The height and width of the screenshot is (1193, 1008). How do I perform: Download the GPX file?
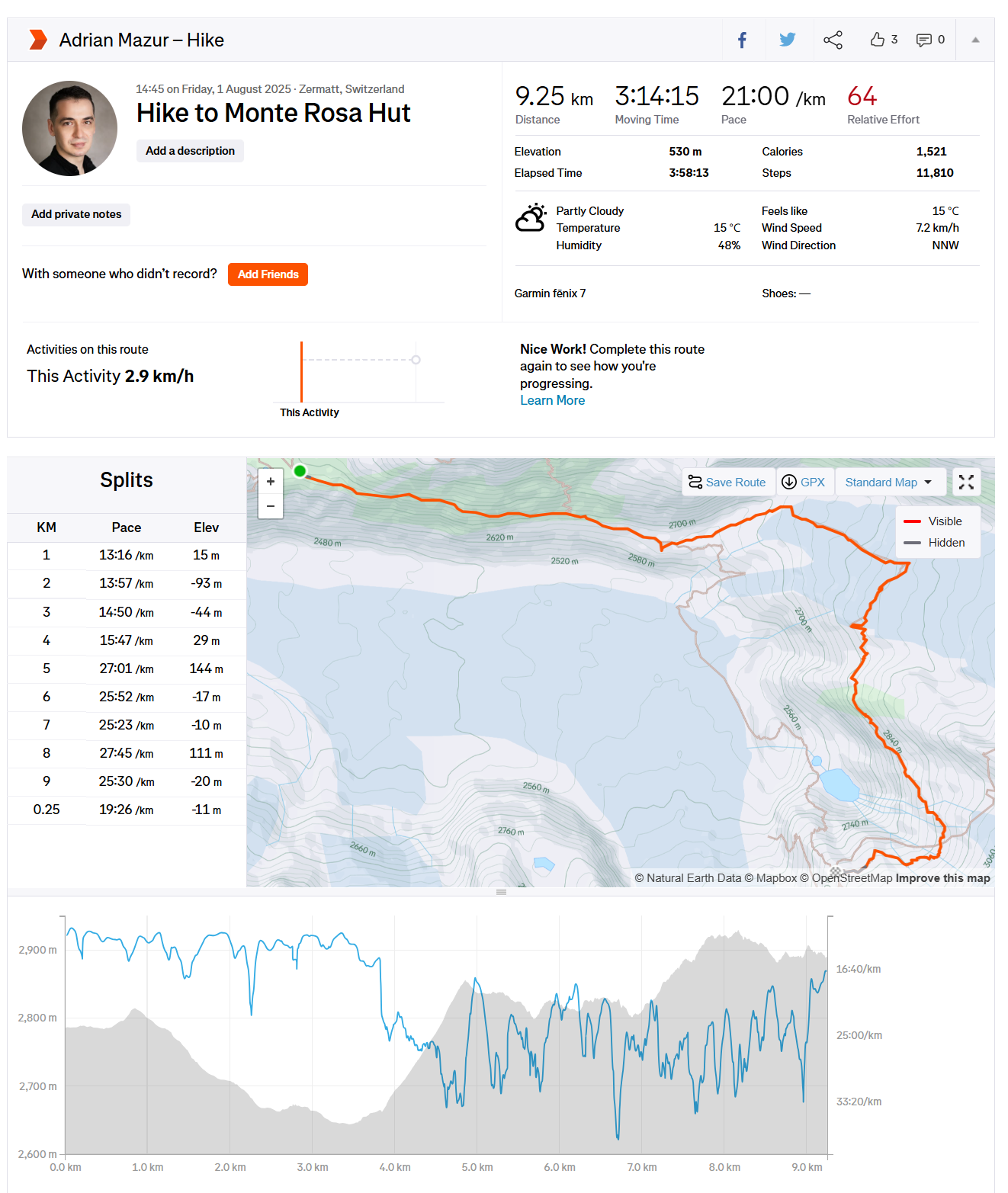click(x=804, y=483)
